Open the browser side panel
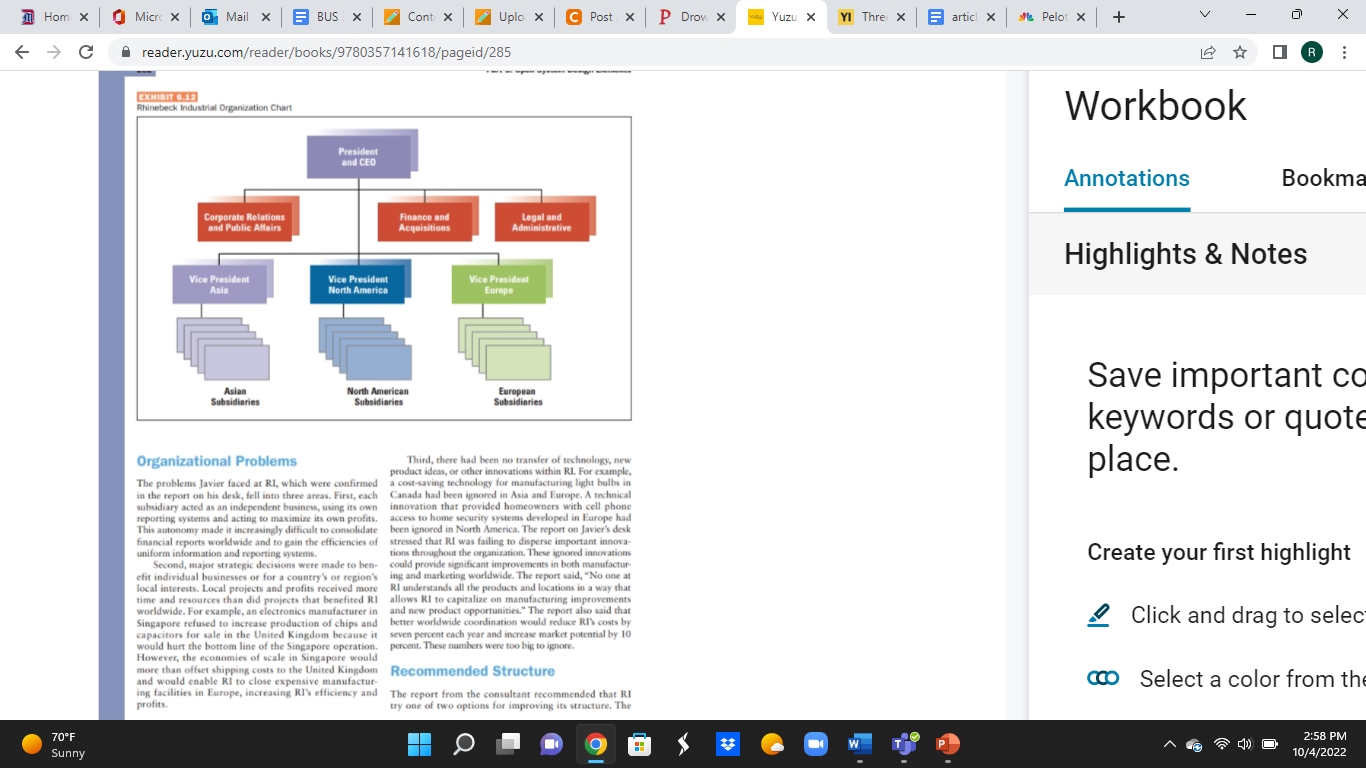The width and height of the screenshot is (1366, 768). [1280, 52]
